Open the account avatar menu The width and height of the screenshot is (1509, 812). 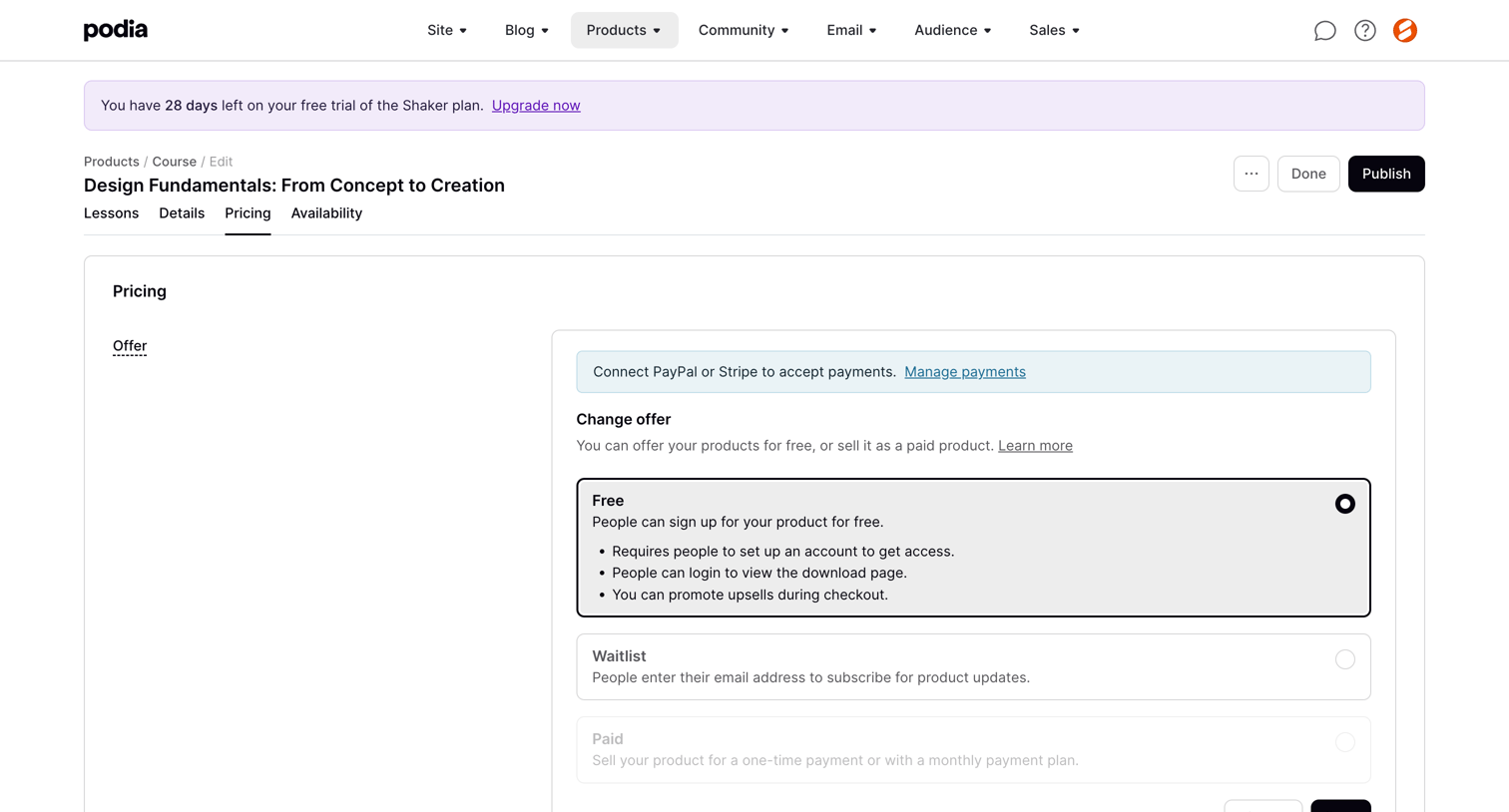click(x=1405, y=31)
